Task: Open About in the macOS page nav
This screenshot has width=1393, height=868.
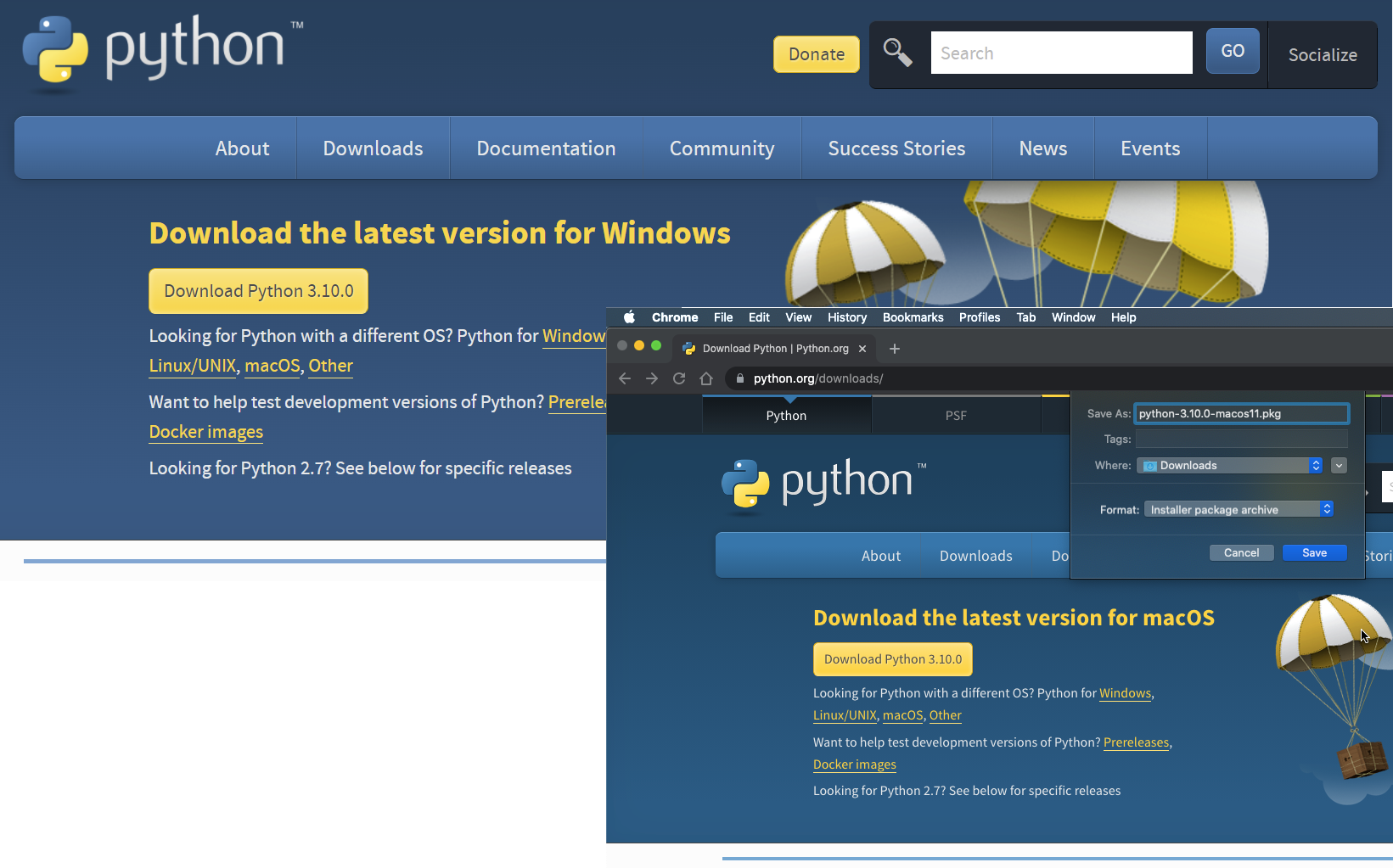Action: click(880, 556)
